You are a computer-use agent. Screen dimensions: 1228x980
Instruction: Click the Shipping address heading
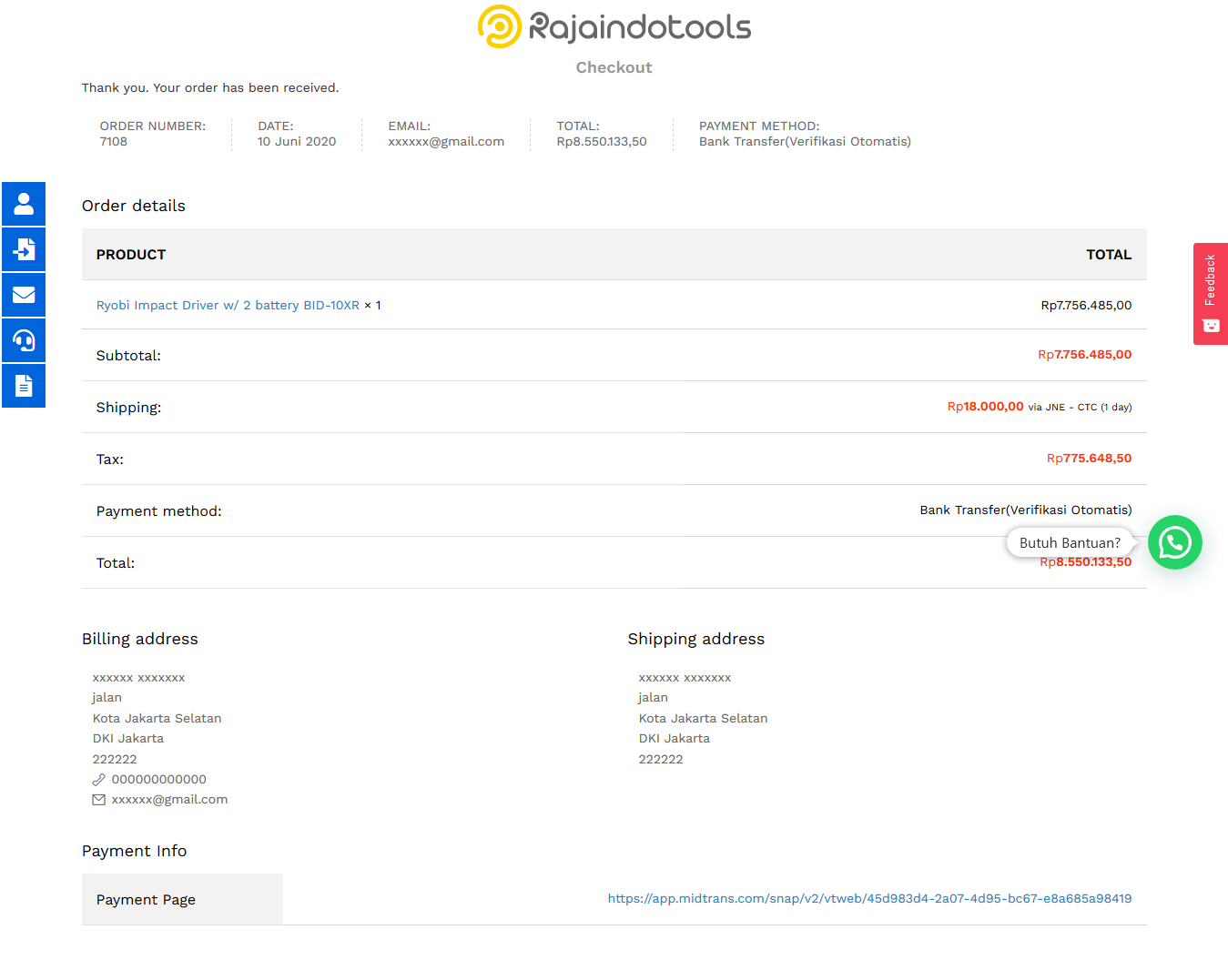696,639
